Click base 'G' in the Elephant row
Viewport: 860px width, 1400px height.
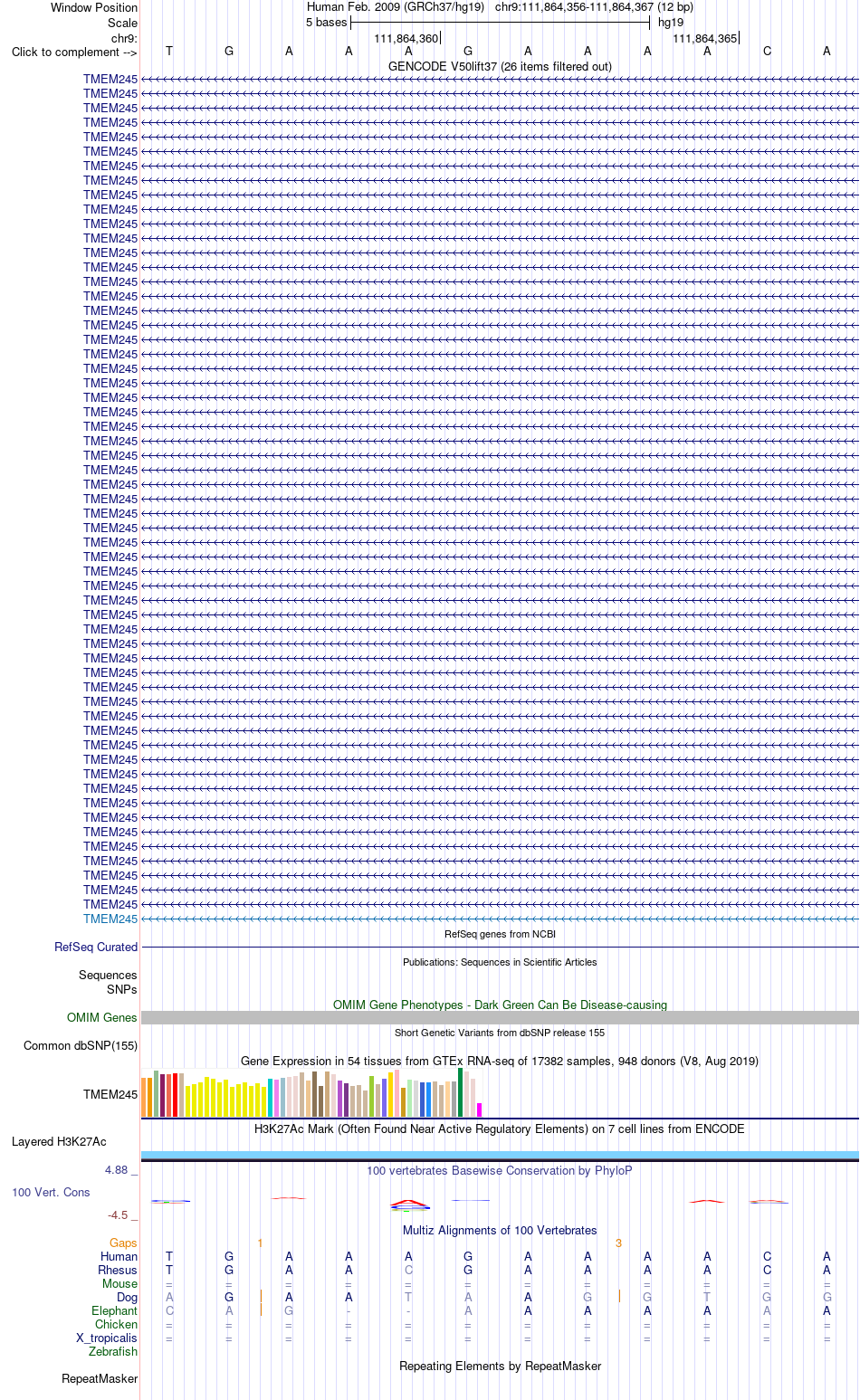coord(289,1310)
